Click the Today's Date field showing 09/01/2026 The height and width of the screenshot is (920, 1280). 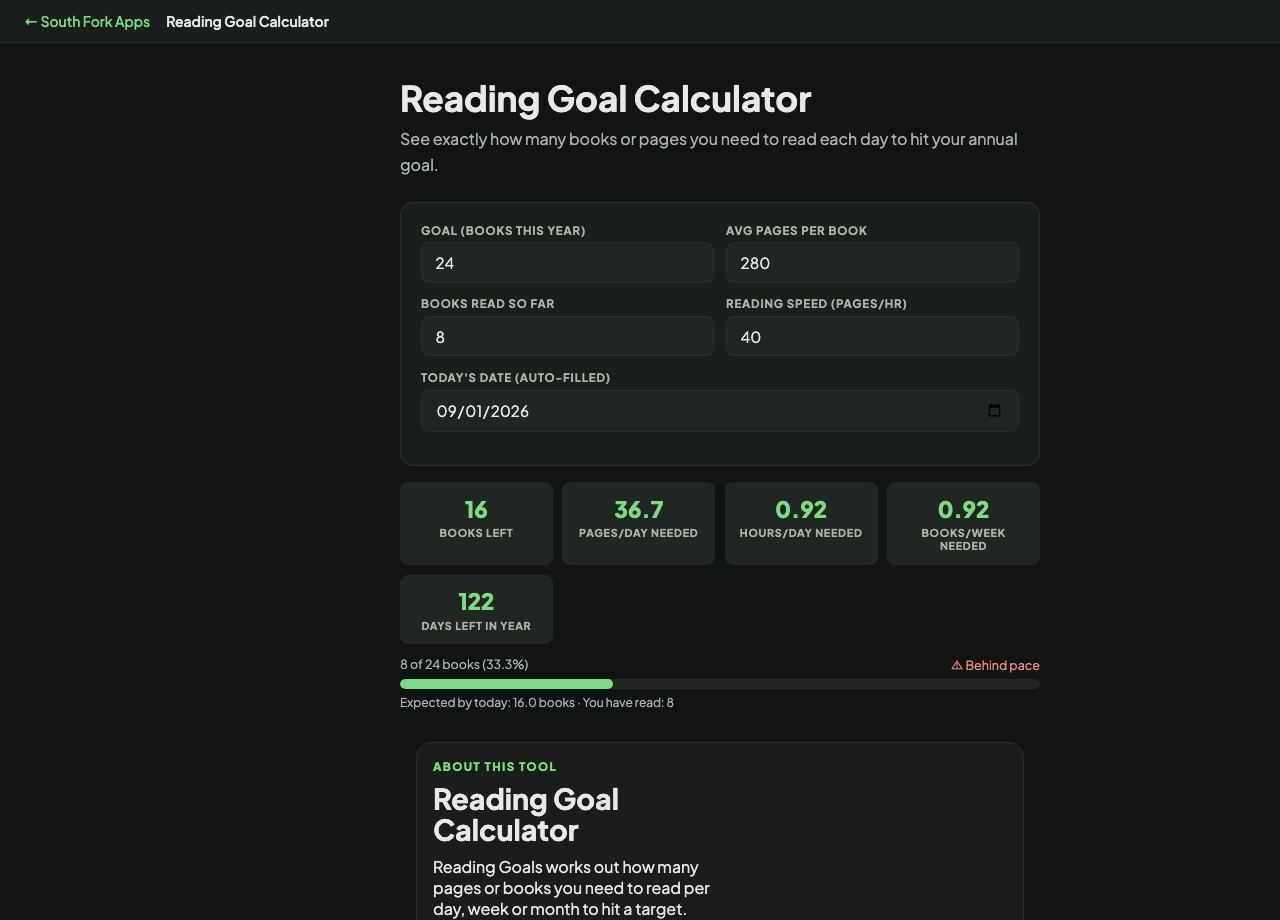click(x=720, y=411)
